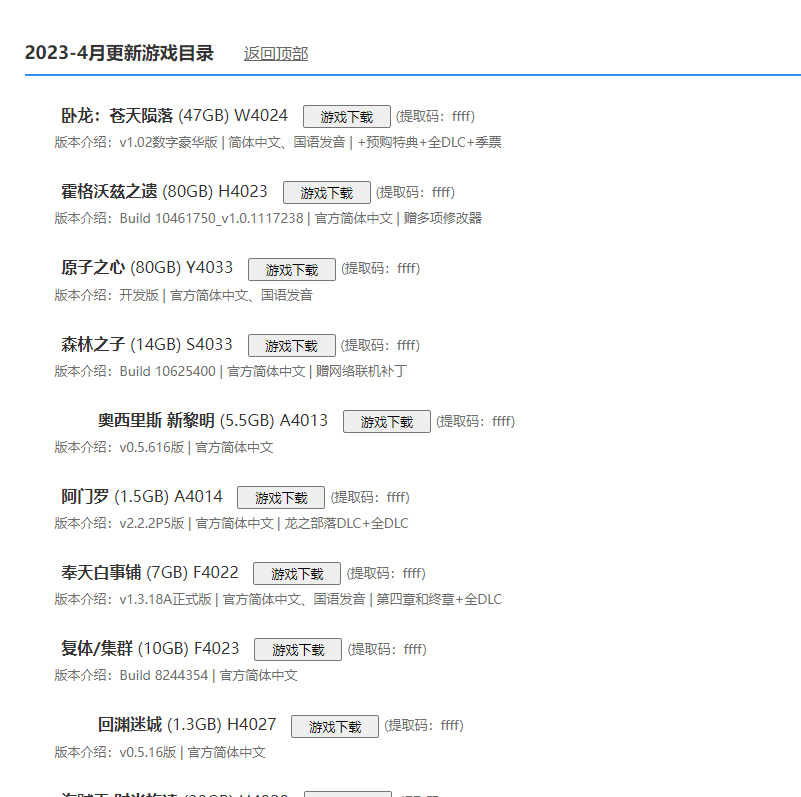This screenshot has height=797, width=801.
Task: Click 游戏下载 for 奥西里斯 新黎明
Action: coord(386,421)
